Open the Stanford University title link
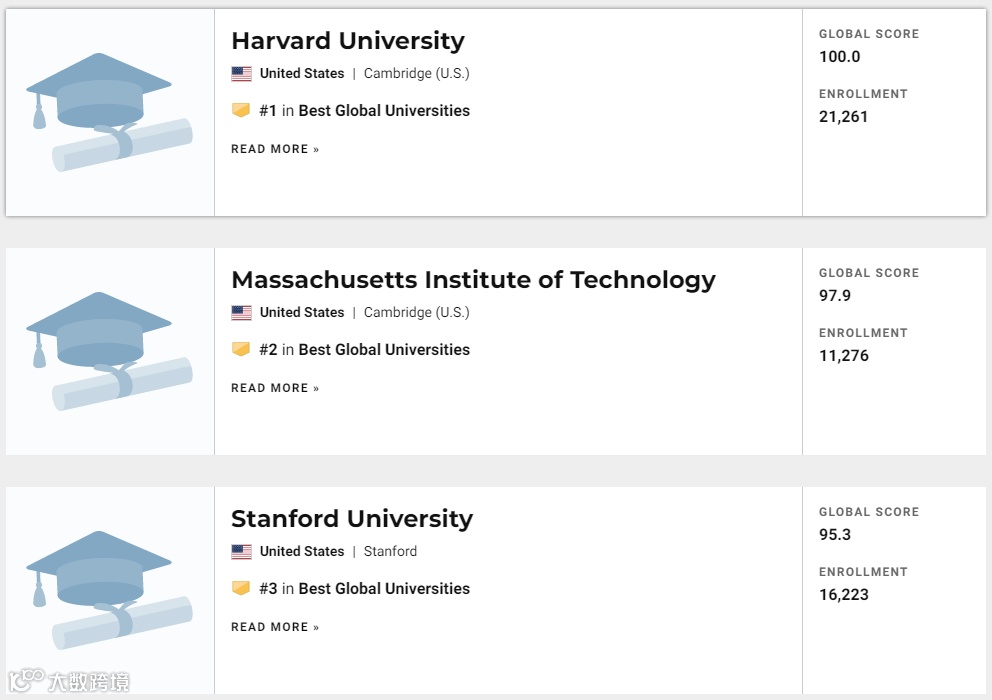Image resolution: width=992 pixels, height=700 pixels. [352, 519]
